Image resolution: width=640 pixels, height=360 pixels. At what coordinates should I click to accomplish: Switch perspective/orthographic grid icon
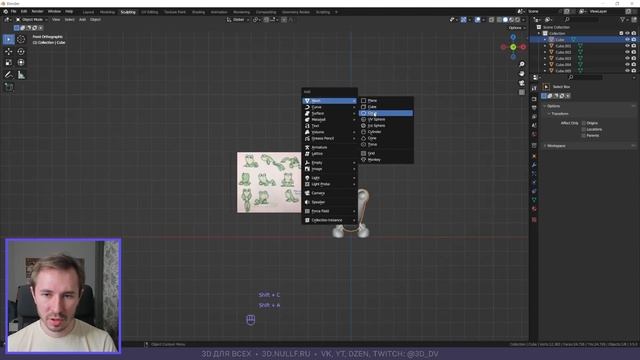[x=522, y=92]
